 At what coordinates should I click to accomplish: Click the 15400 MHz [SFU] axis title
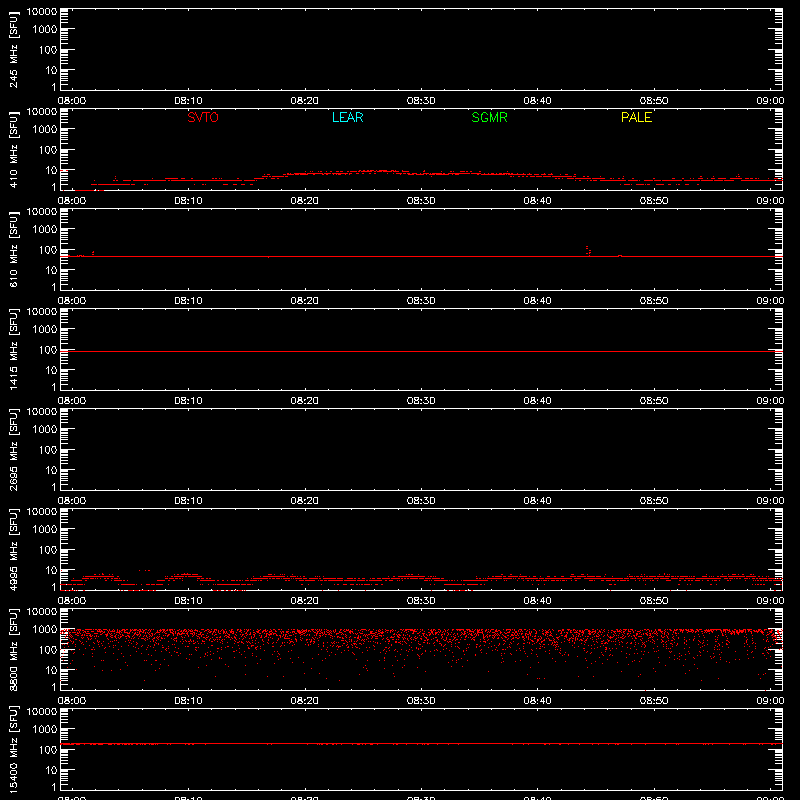13,749
